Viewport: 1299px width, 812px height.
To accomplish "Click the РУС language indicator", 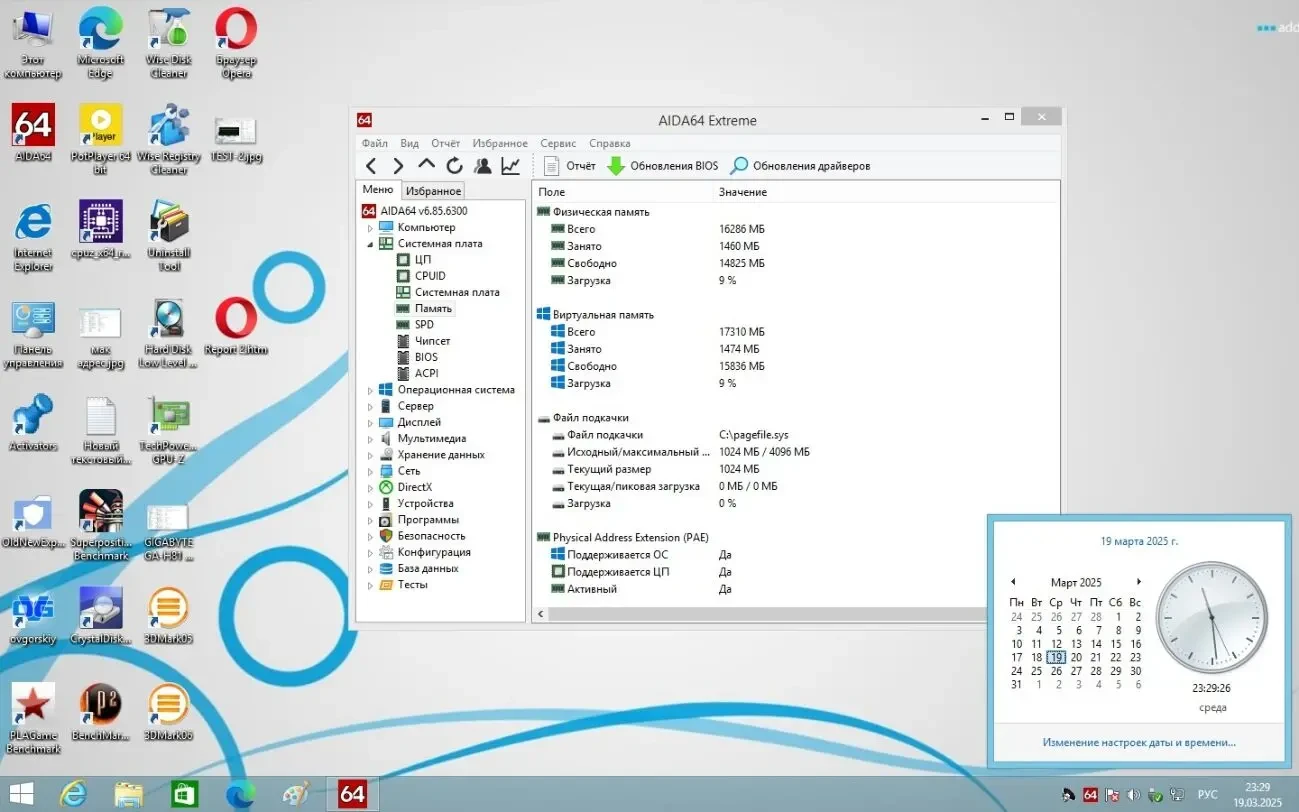I will click(1208, 795).
